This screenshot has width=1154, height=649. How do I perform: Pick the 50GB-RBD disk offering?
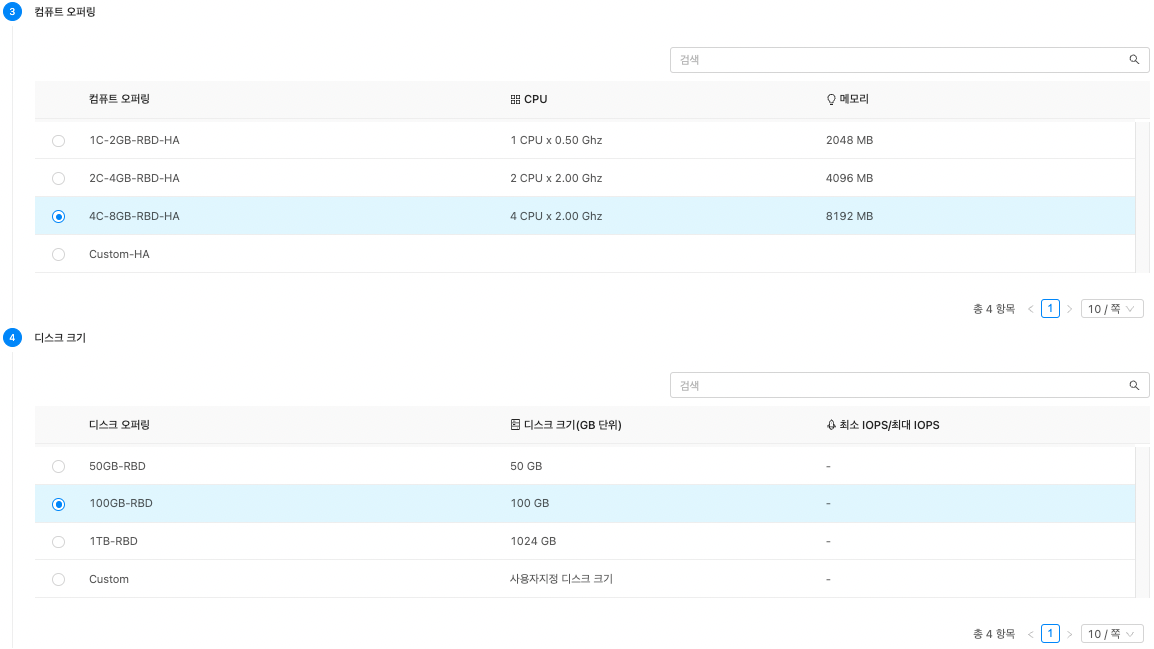tap(58, 467)
